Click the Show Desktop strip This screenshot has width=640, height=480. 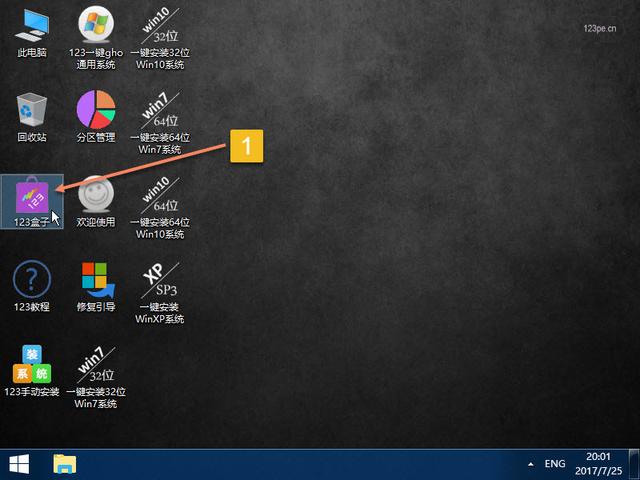pyautogui.click(x=634, y=464)
